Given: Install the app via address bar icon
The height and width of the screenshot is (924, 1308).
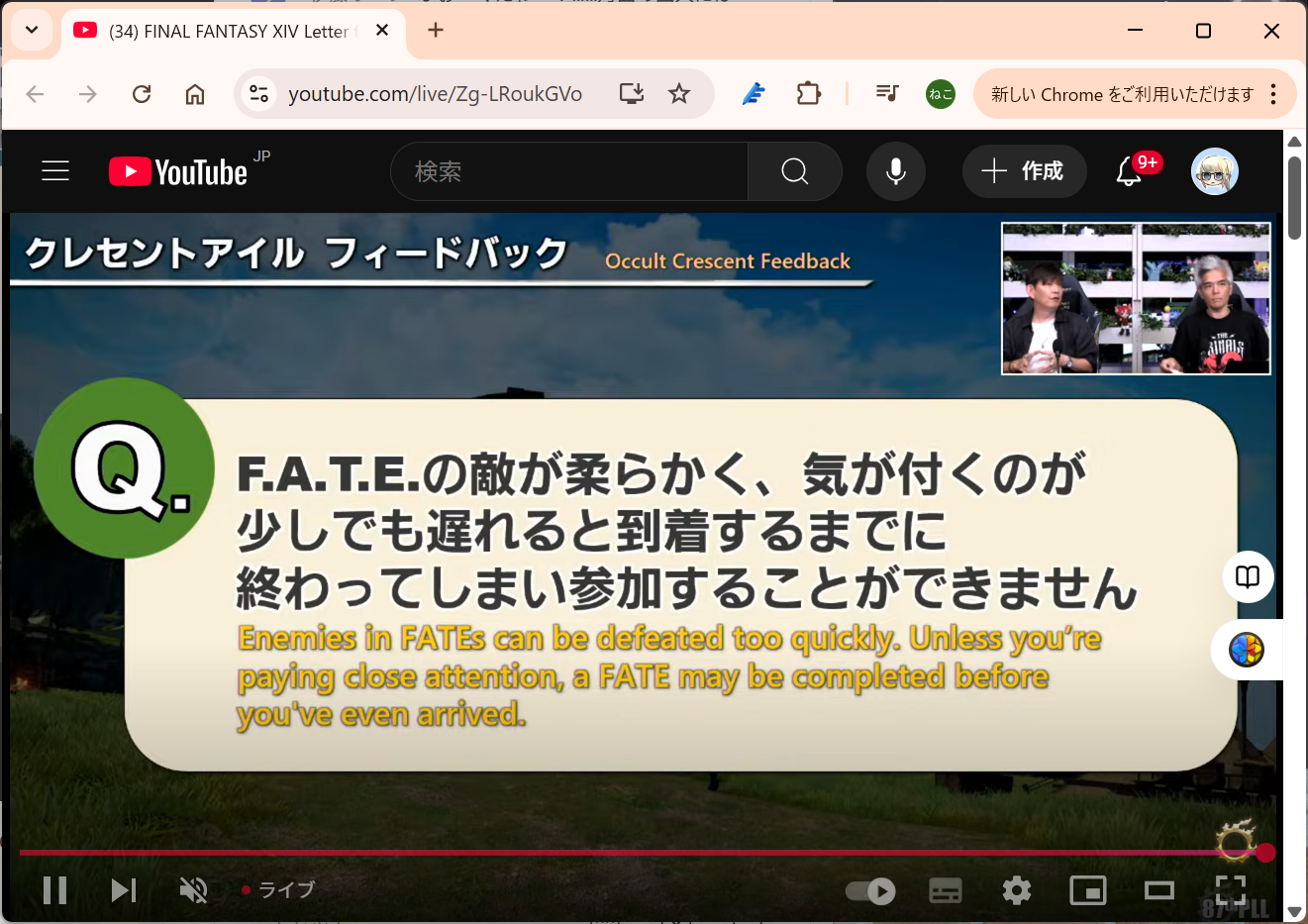Looking at the screenshot, I should coord(632,94).
